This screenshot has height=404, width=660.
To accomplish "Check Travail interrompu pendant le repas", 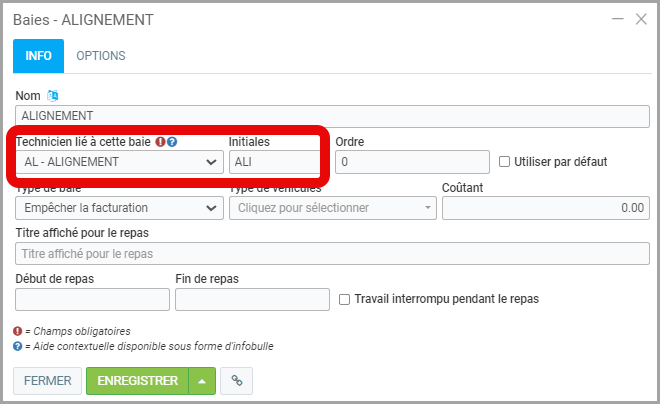I will pyautogui.click(x=345, y=299).
